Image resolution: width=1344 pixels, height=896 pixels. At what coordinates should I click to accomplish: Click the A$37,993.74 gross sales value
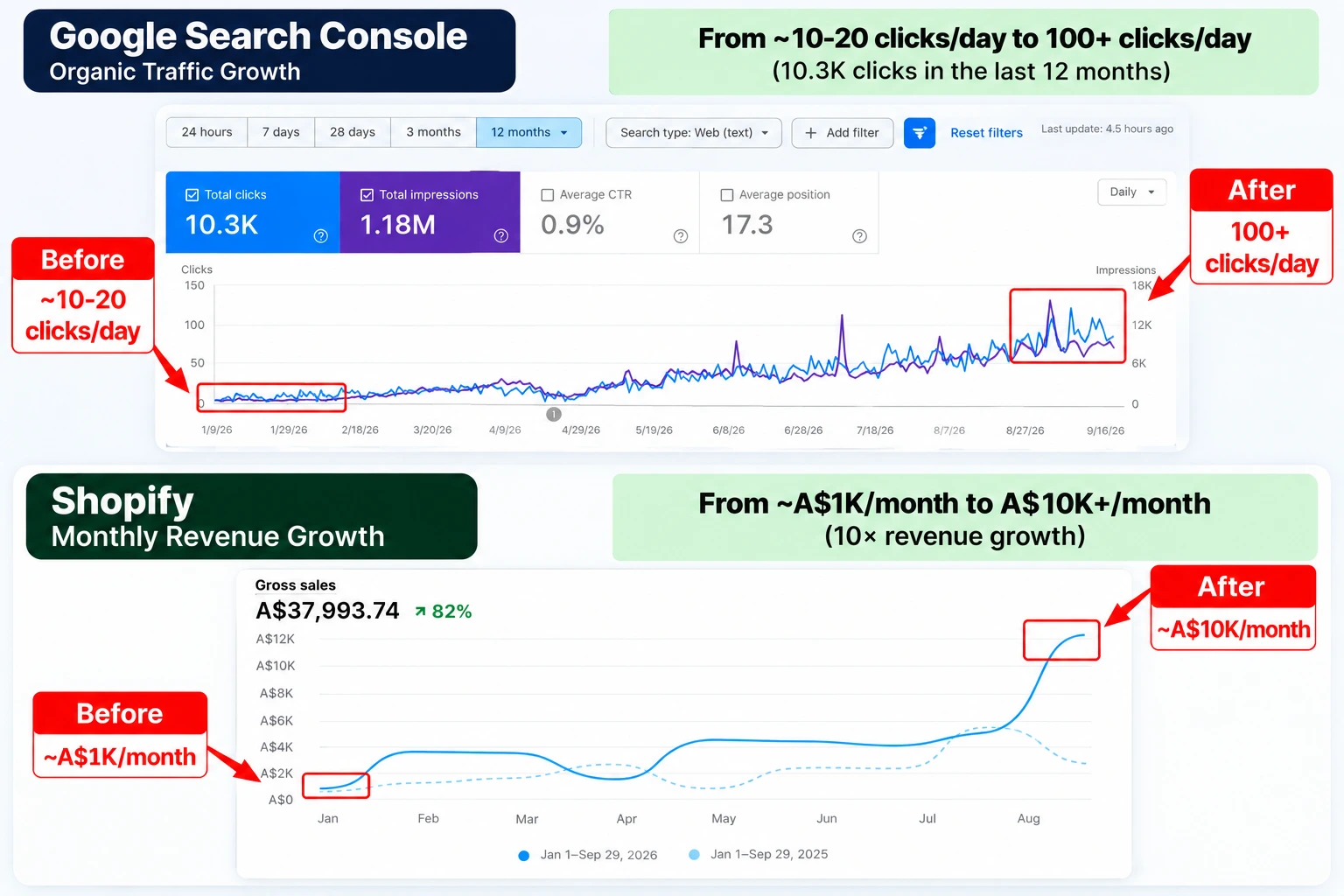[x=327, y=611]
